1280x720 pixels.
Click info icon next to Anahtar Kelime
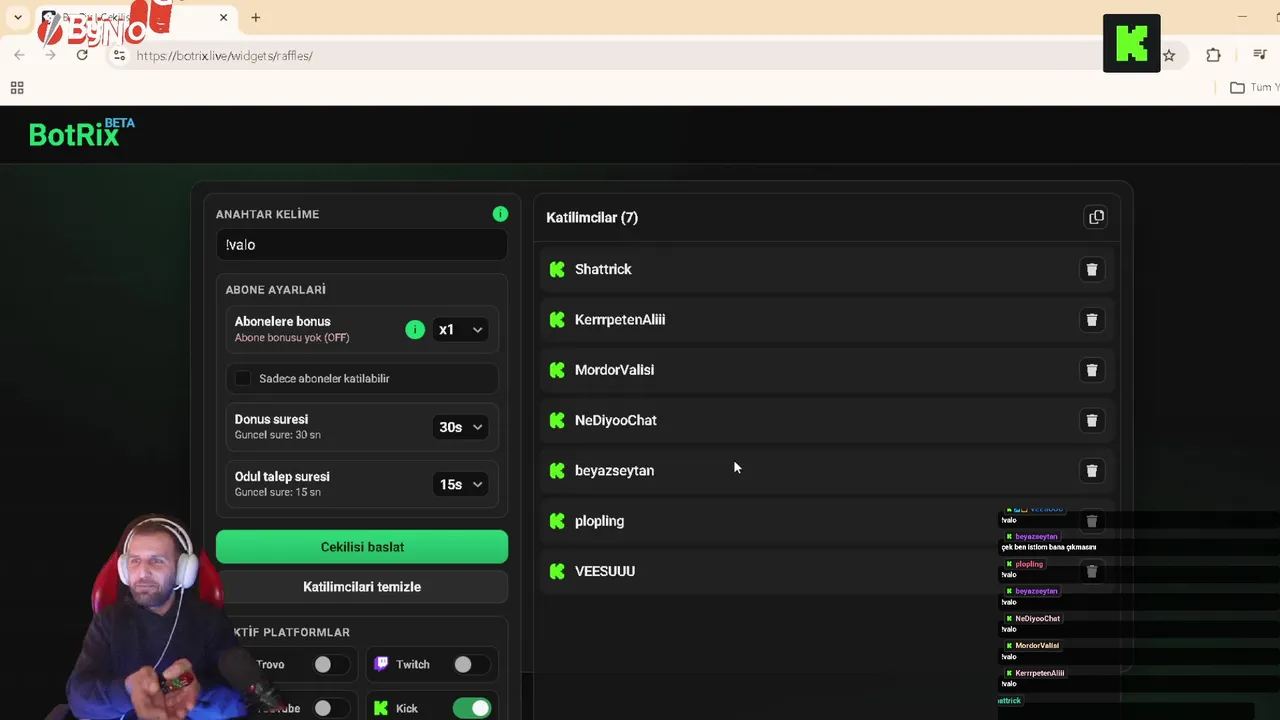[x=500, y=214]
